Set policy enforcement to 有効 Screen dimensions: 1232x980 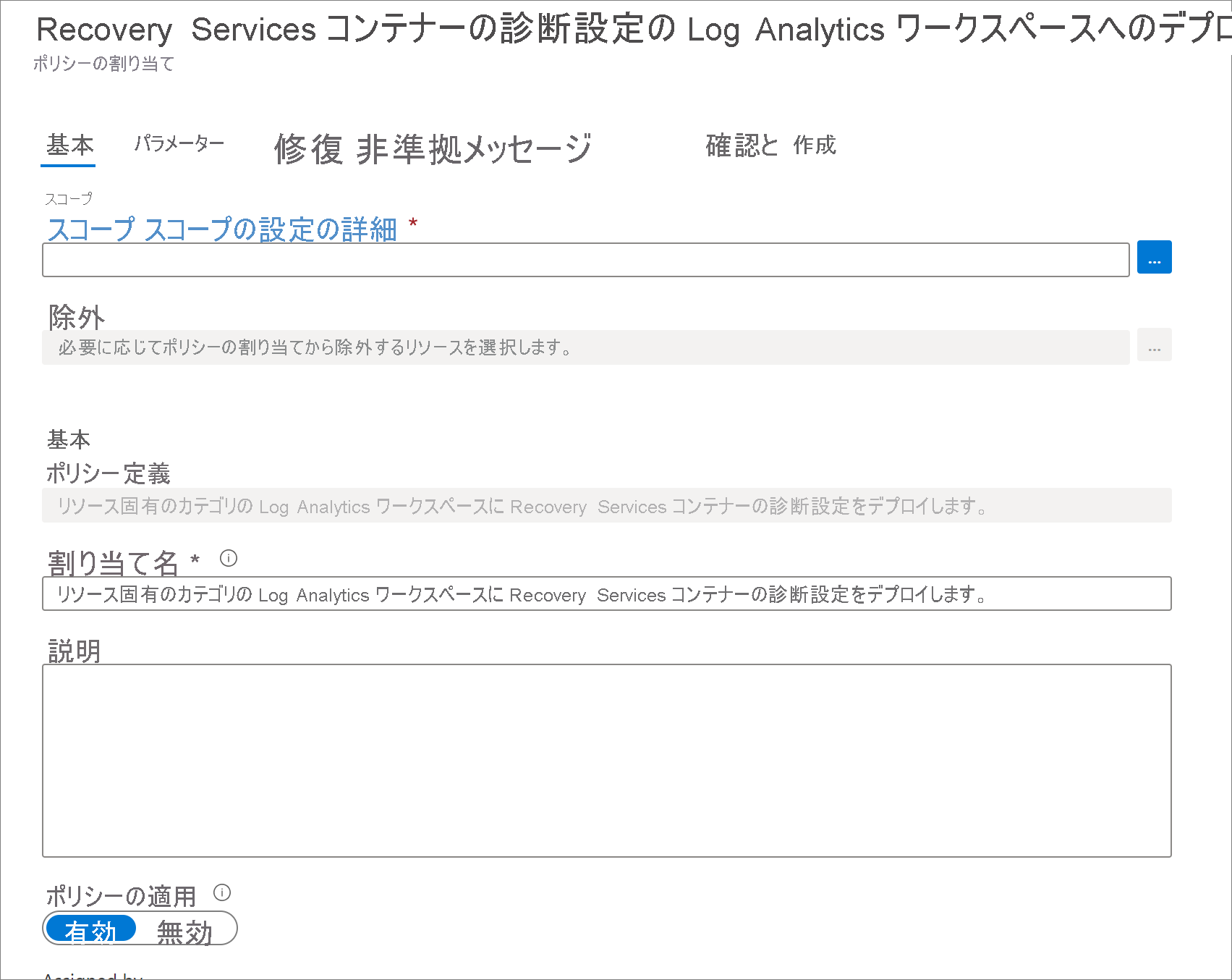point(90,929)
